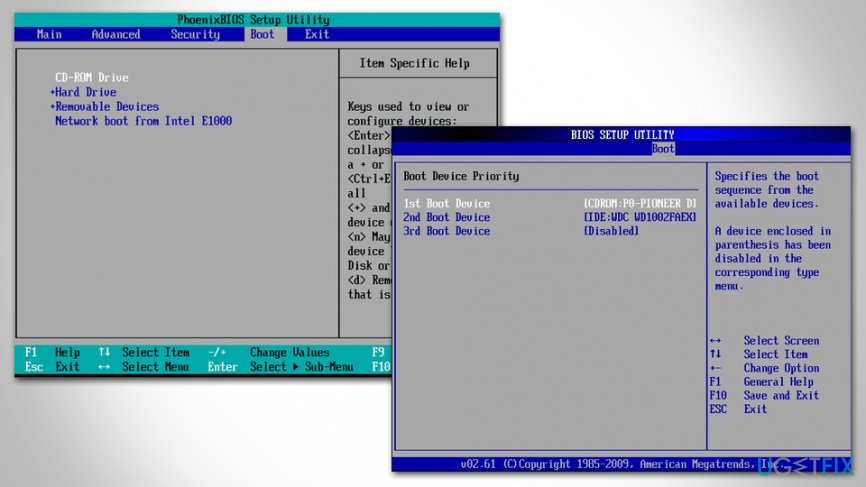Switch to the Advanced tab in PhoenixBIOS
The width and height of the screenshot is (866, 487).
(116, 34)
